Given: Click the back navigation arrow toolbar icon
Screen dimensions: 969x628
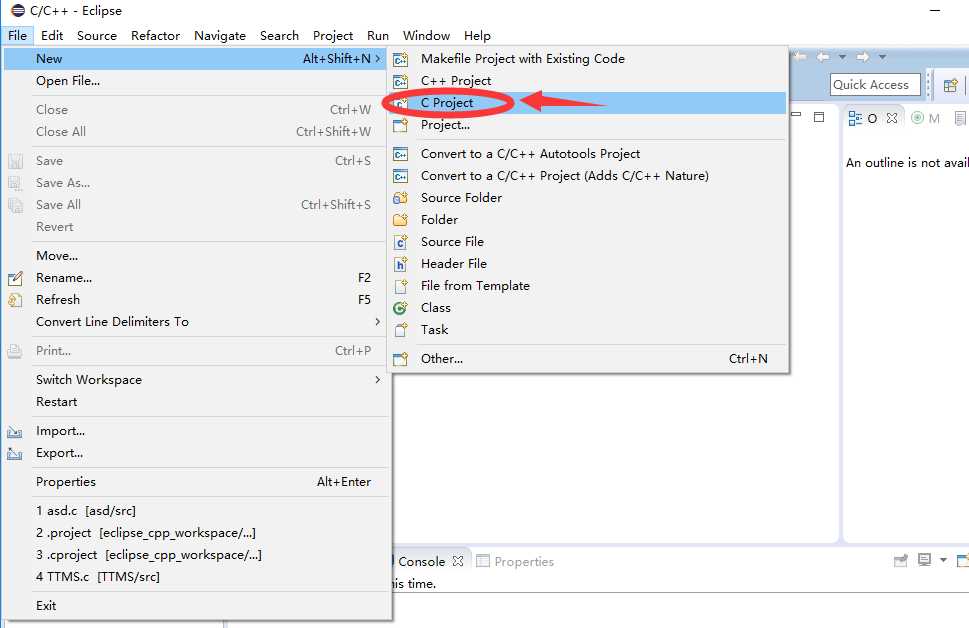Looking at the screenshot, I should [823, 57].
